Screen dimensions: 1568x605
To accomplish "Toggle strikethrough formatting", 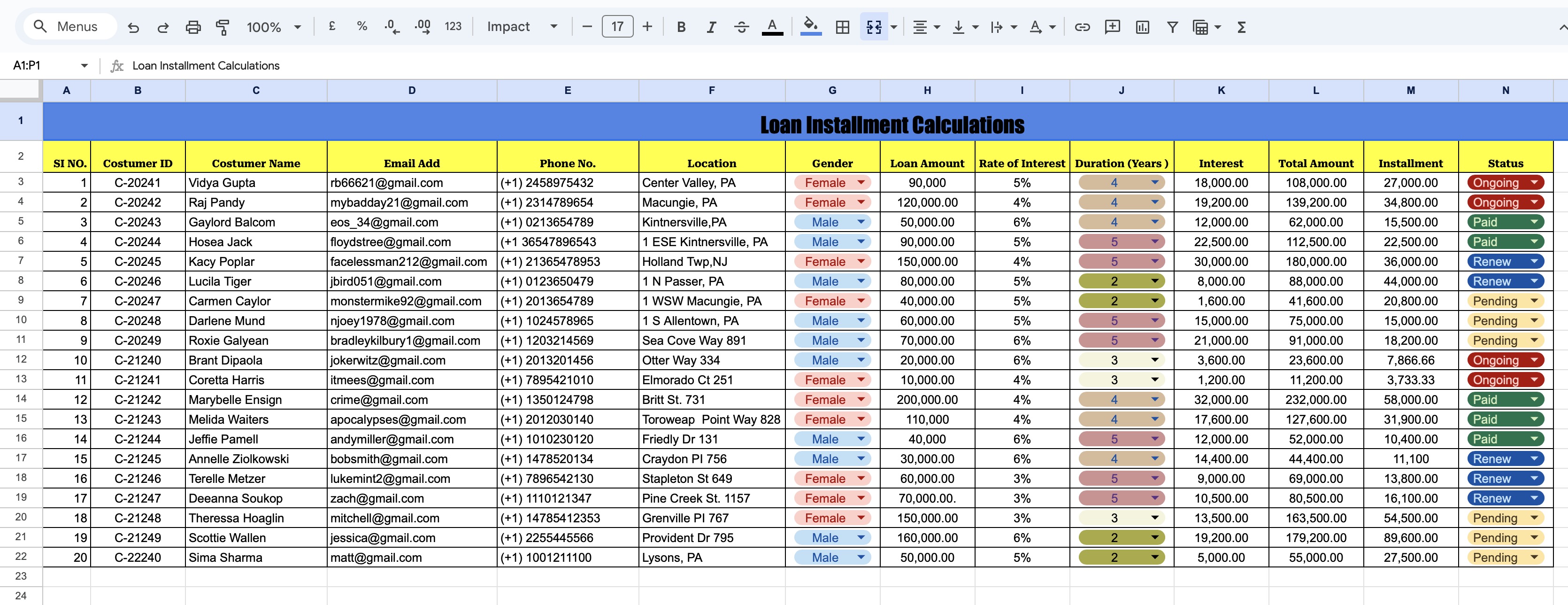I will (x=741, y=27).
